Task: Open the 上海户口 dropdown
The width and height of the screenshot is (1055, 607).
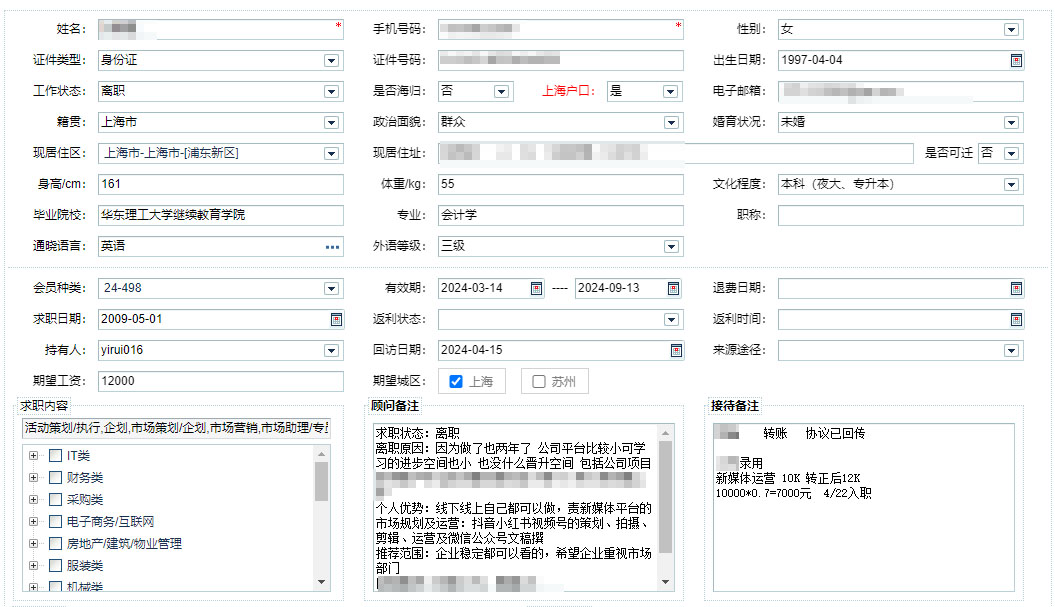Action: pyautogui.click(x=670, y=92)
